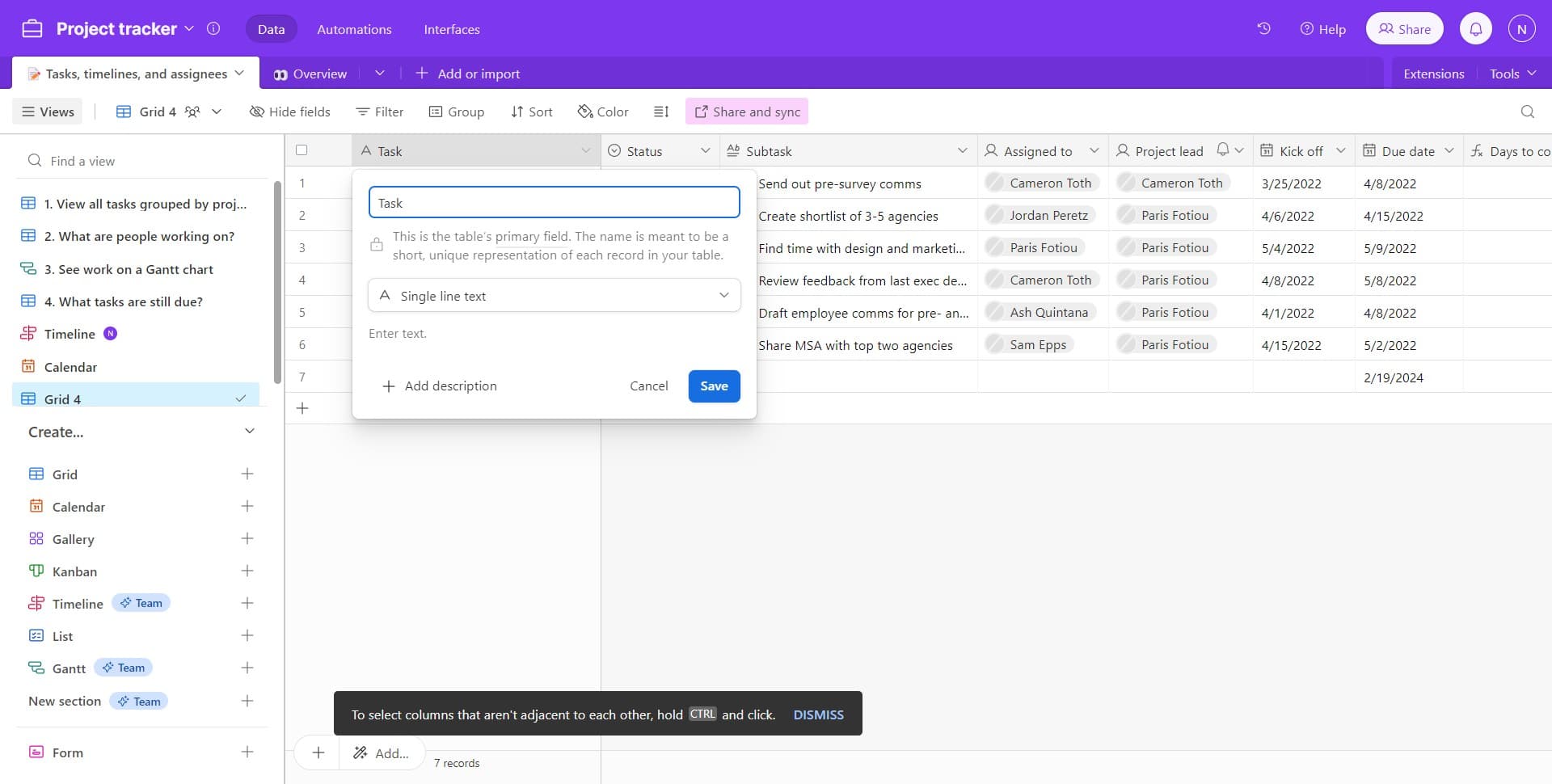Open the Overview table tab
The image size is (1552, 784).
311,74
